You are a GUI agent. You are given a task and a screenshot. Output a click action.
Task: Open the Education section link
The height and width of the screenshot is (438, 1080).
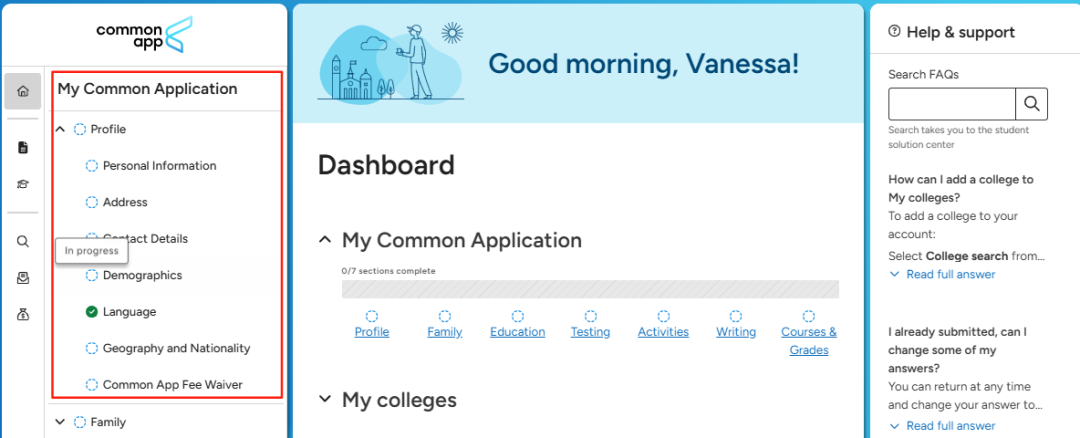[x=517, y=332]
